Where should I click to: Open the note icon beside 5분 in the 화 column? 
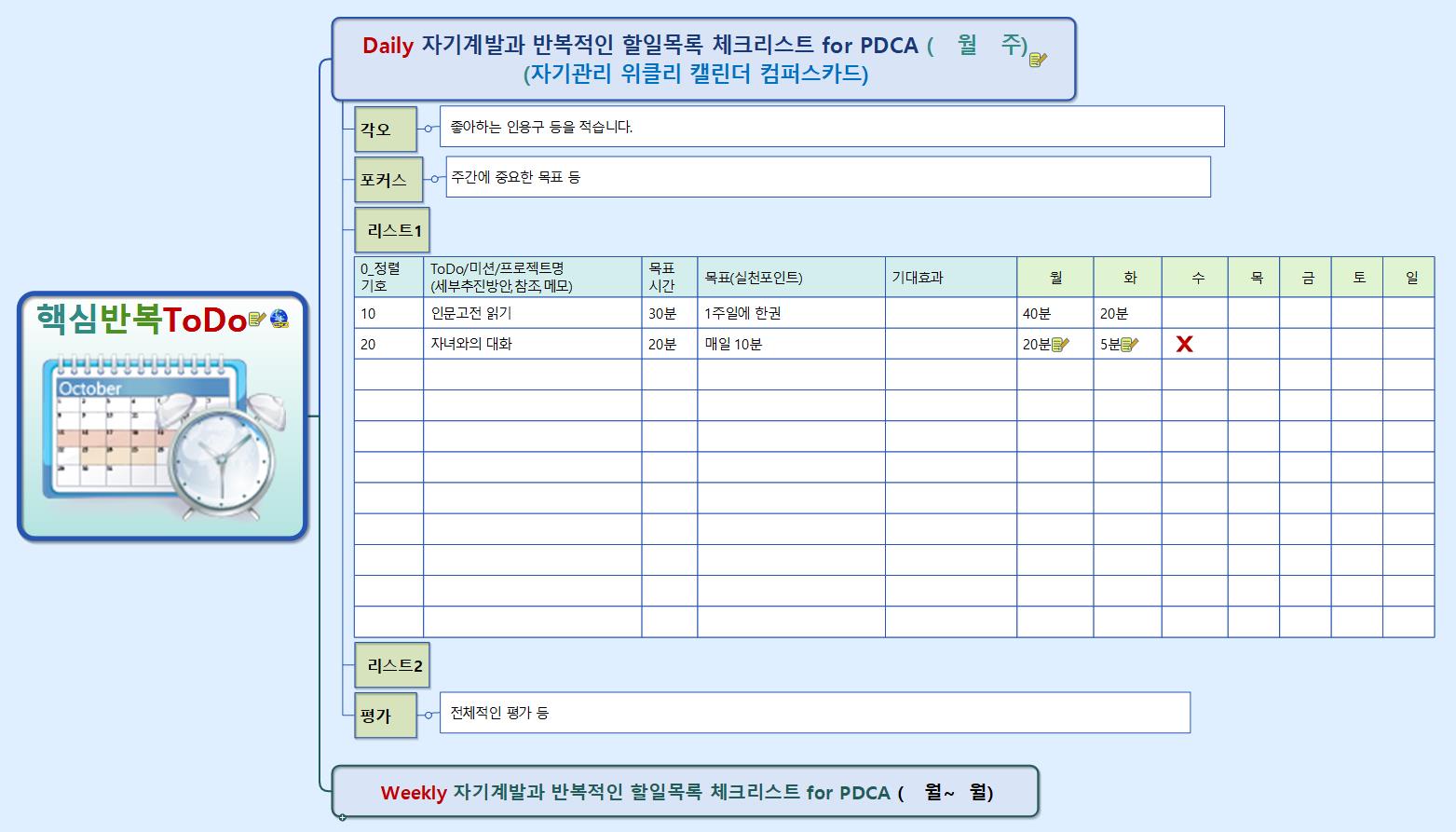point(1130,345)
